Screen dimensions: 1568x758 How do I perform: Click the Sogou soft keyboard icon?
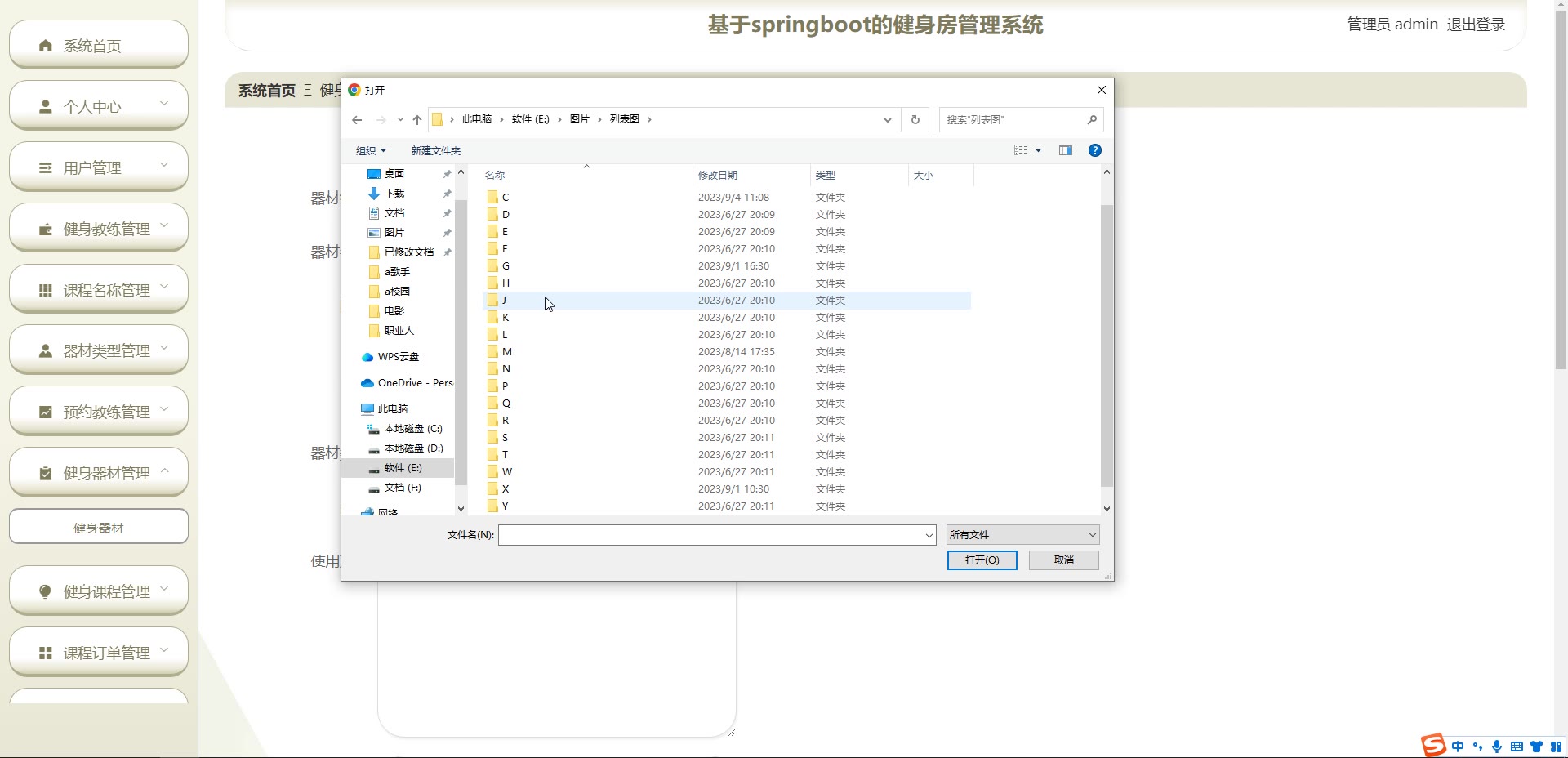point(1517,747)
